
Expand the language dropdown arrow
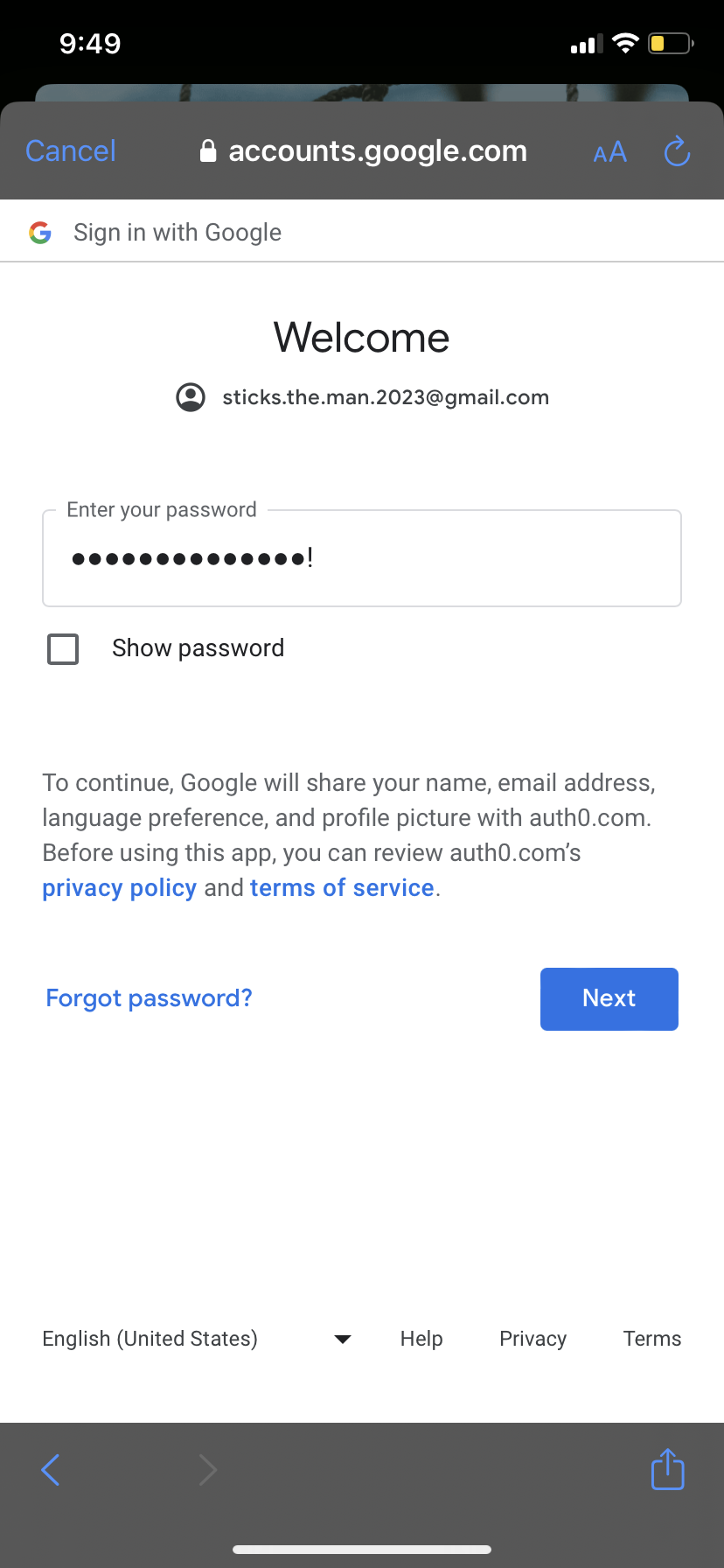tap(343, 1339)
